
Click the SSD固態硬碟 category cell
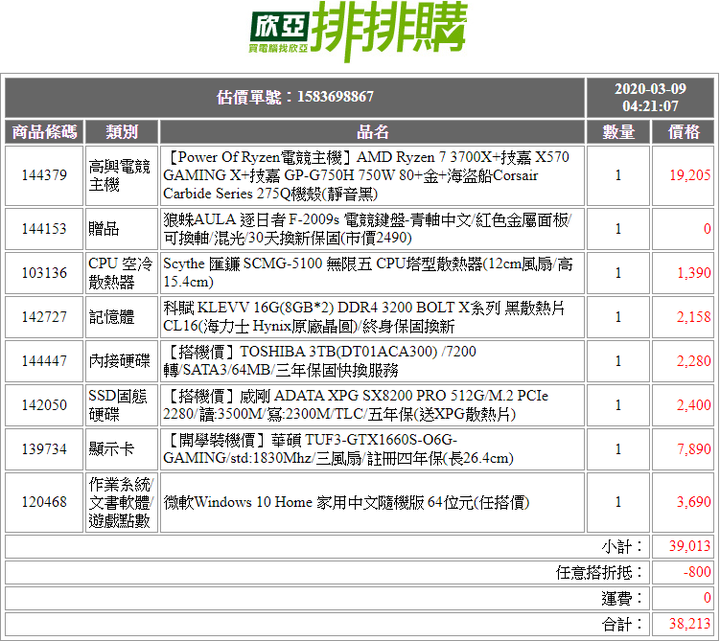tap(122, 405)
